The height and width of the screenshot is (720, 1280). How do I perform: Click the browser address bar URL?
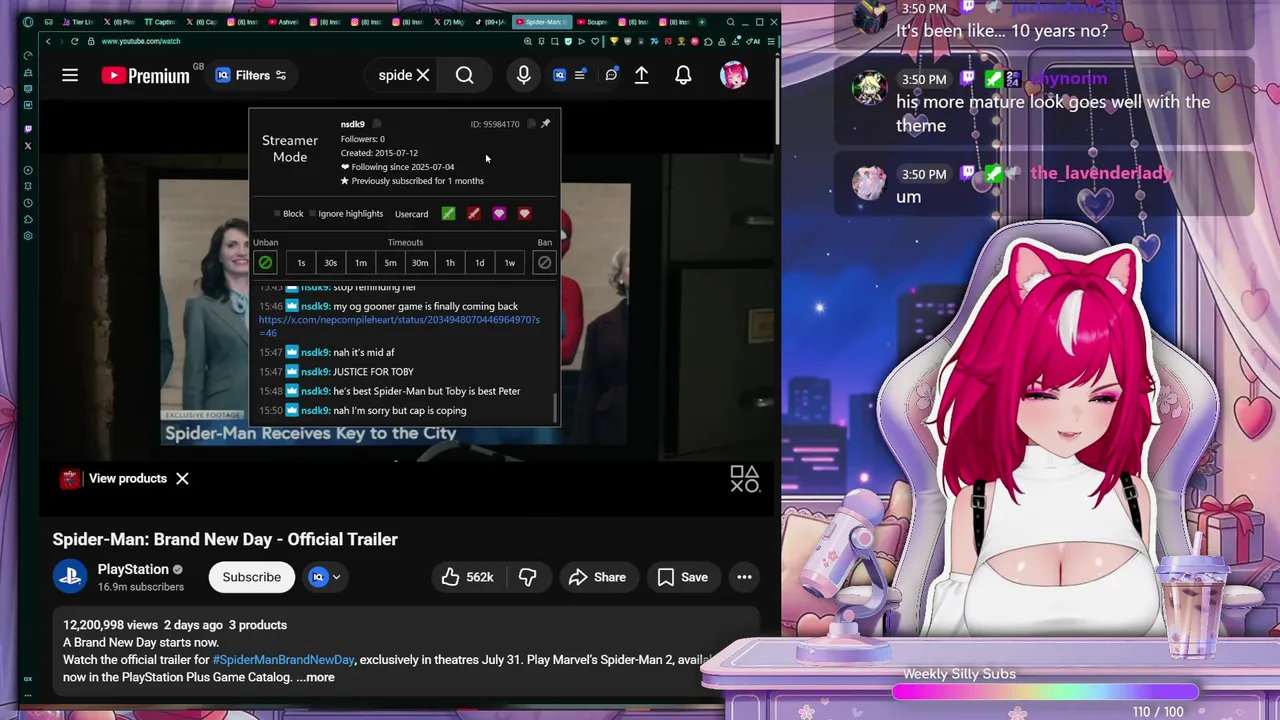(141, 41)
